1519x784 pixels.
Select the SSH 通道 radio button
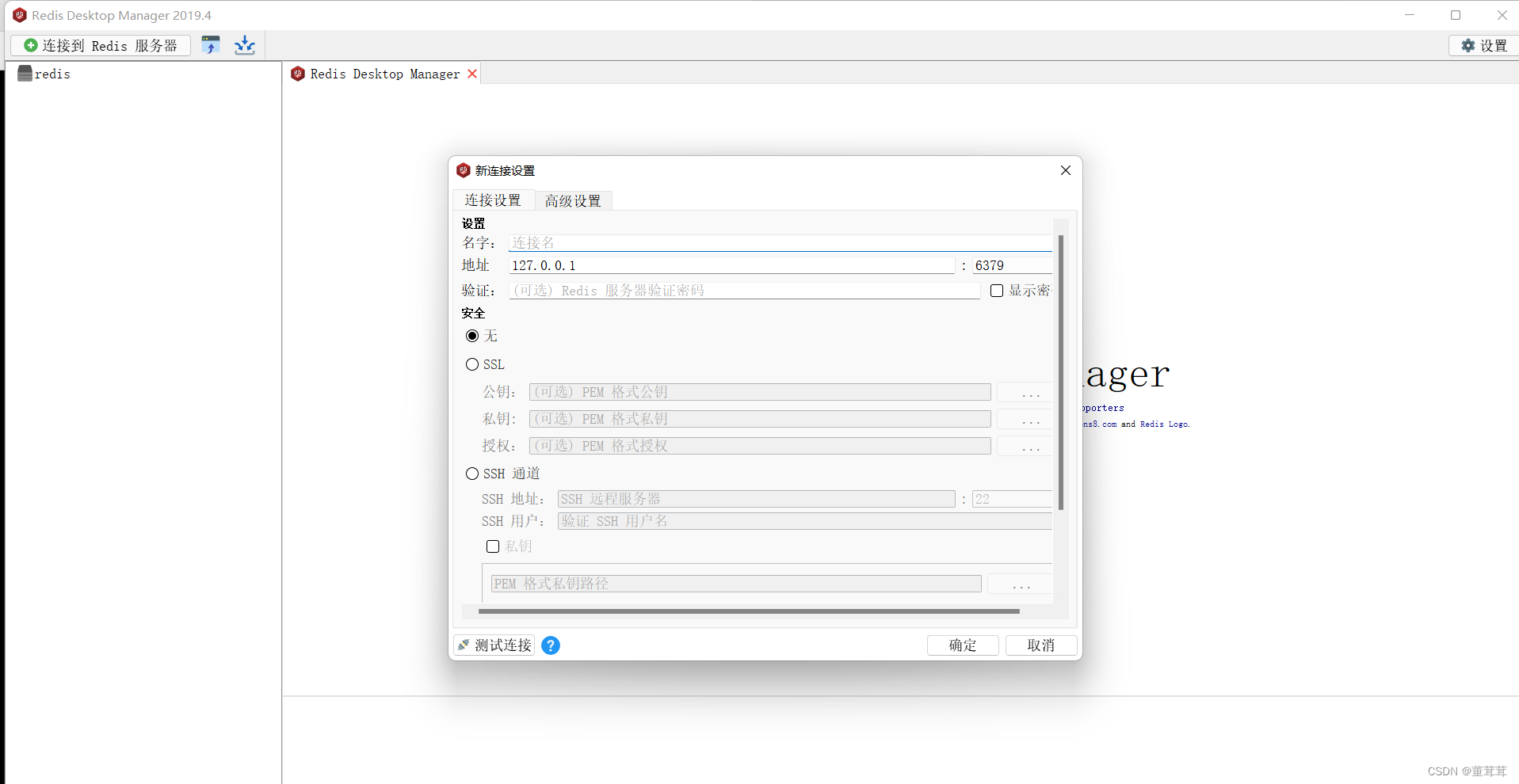[x=472, y=474]
